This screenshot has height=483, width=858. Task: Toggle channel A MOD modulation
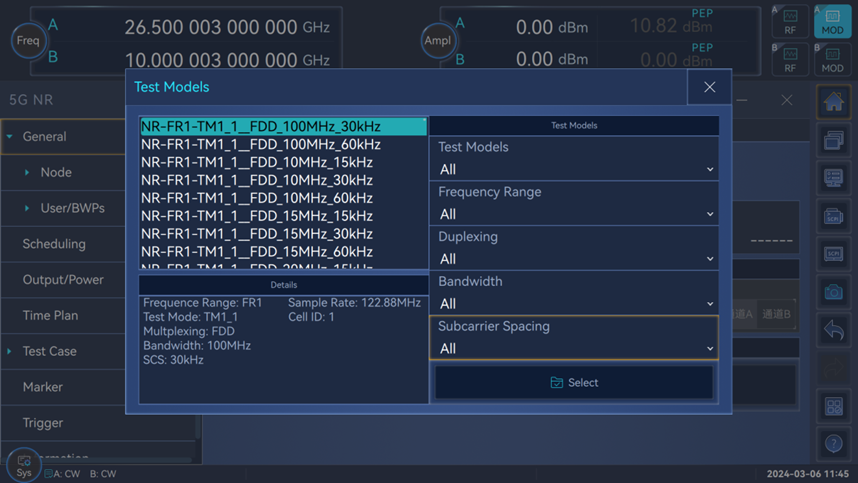pos(832,22)
